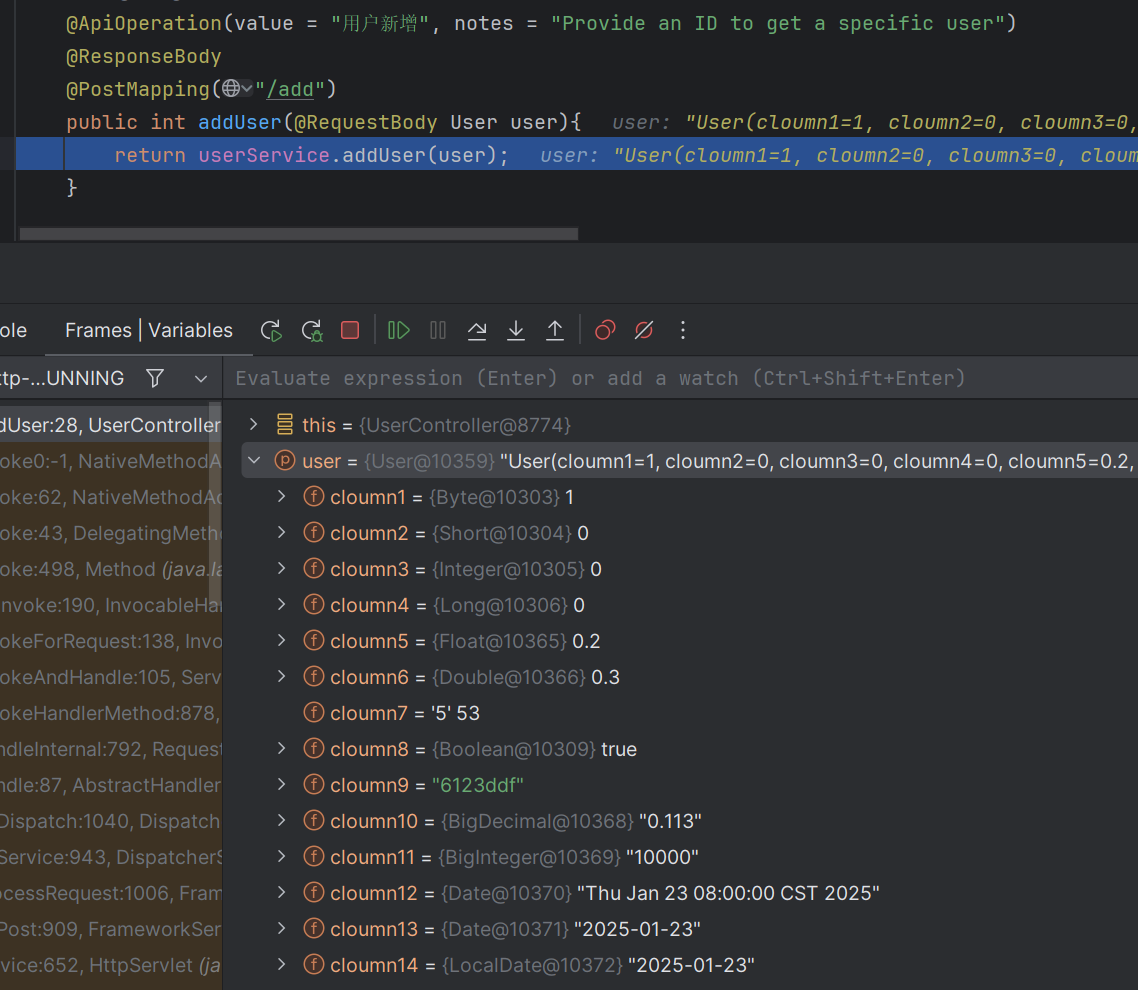Expand cloumn12 Date field
The image size is (1138, 990).
[282, 892]
